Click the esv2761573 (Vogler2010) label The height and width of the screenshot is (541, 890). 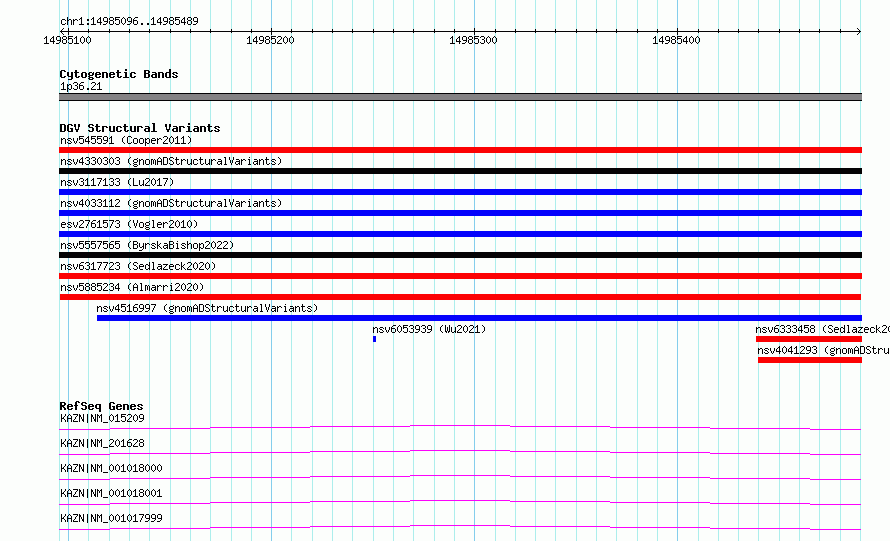(129, 224)
